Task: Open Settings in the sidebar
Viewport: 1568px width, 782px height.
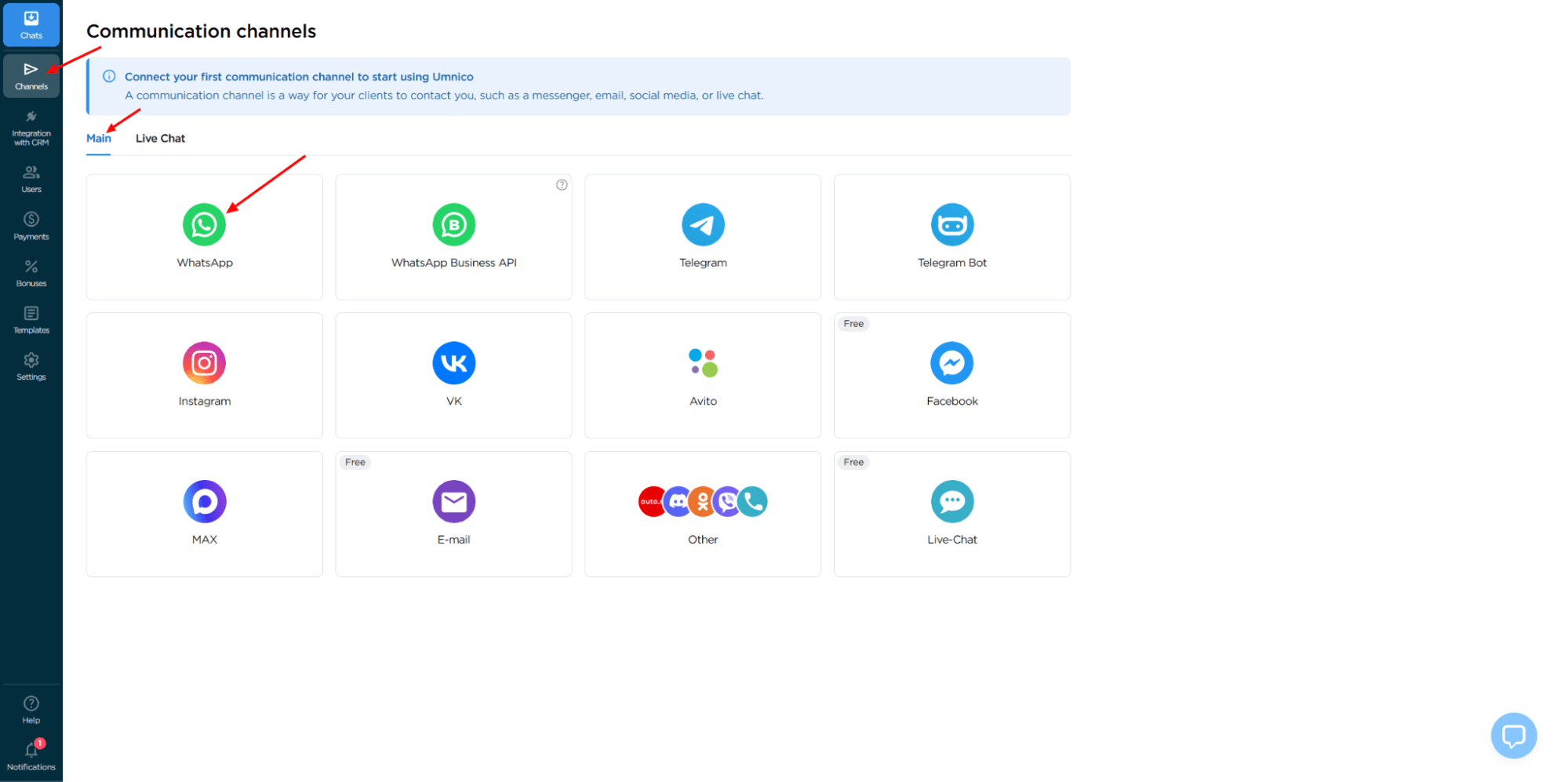Action: coord(31,366)
